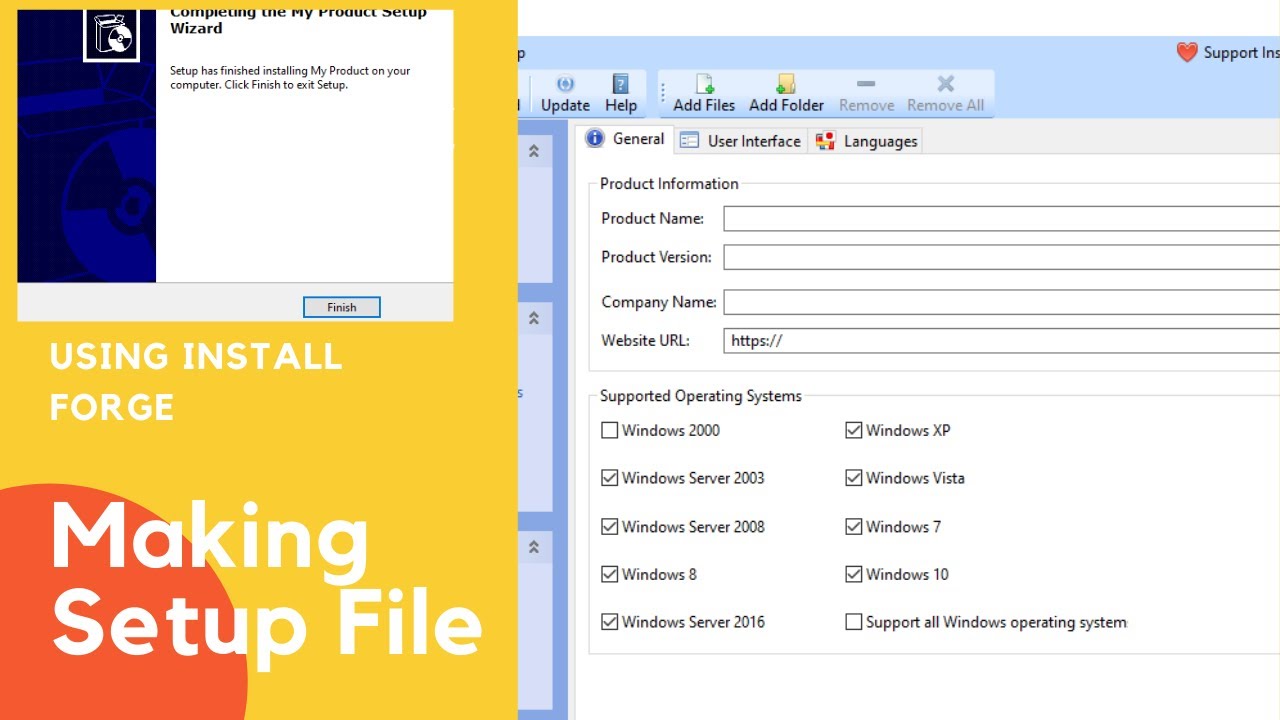Click the 'Supported Operating Systems' group label
Screen dimensions: 1280x720
pos(701,396)
